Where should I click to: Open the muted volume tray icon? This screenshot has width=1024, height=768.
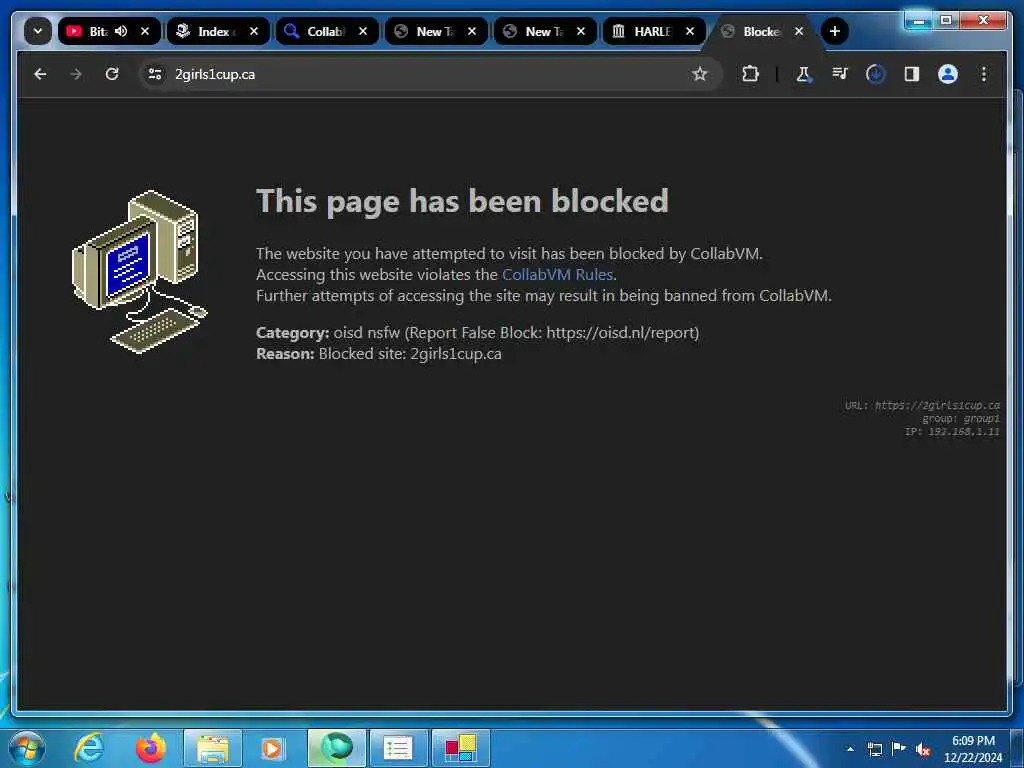[923, 750]
